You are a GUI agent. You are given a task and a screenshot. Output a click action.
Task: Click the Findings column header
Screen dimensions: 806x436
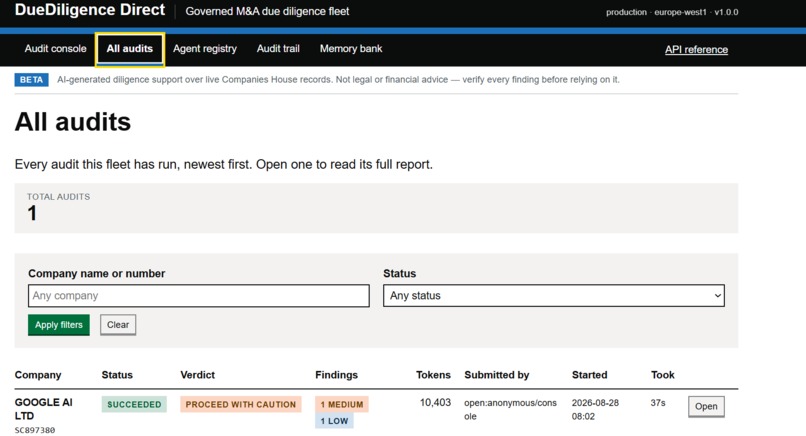(x=336, y=375)
